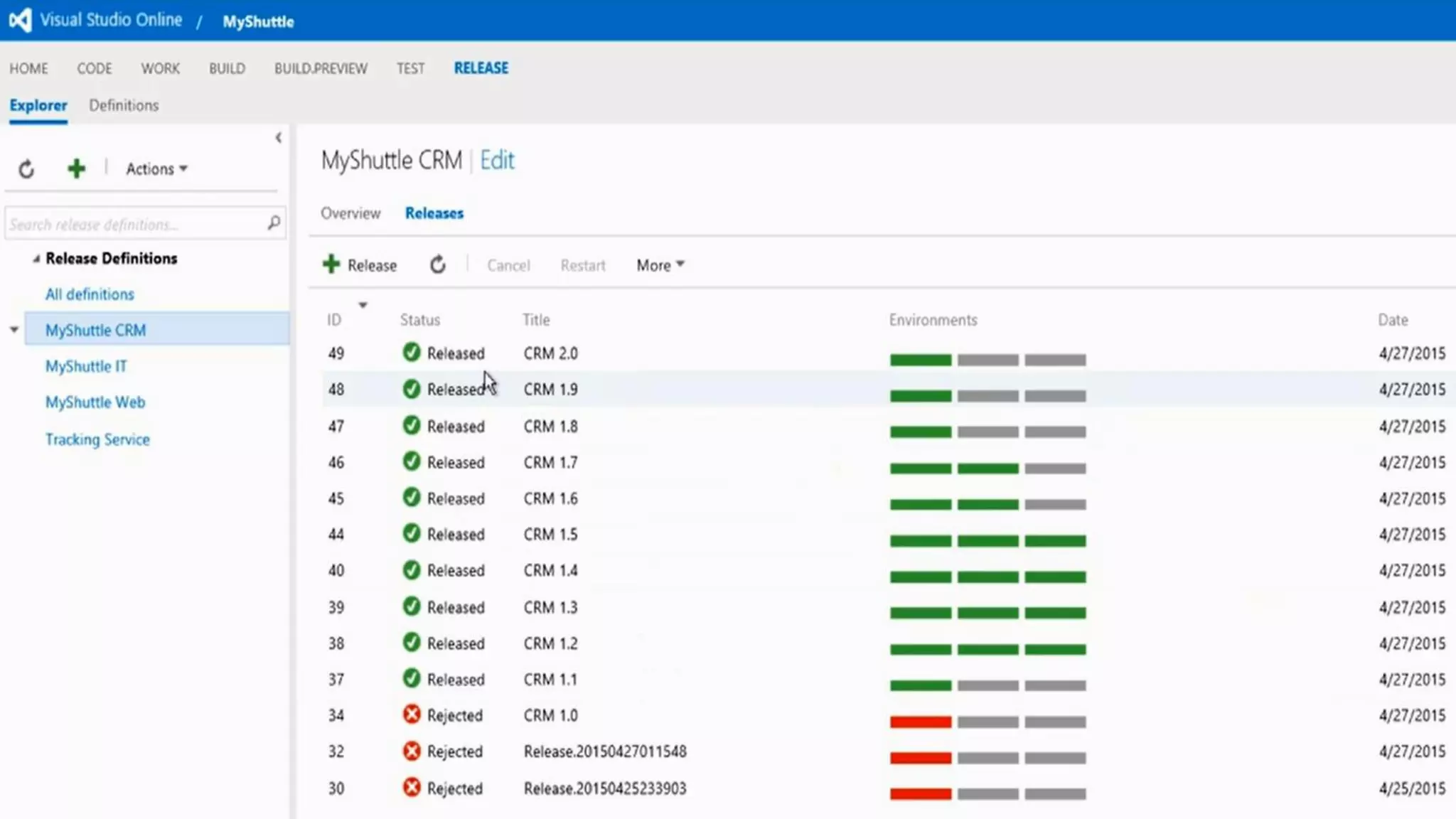Collapse the left sidebar panel
The width and height of the screenshot is (1456, 819).
coord(279,138)
